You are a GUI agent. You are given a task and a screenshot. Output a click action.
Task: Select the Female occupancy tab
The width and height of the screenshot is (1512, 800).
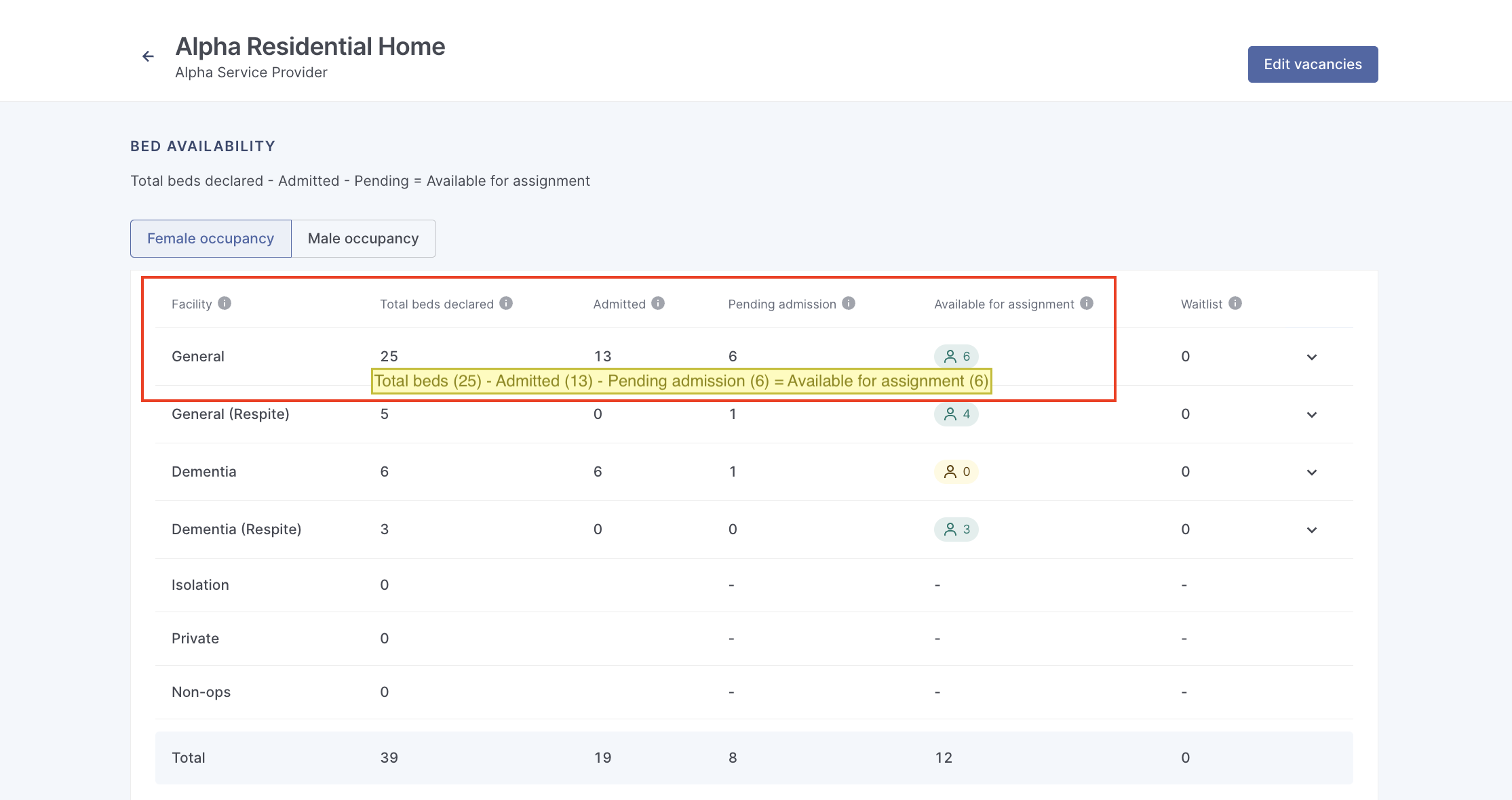[210, 239]
